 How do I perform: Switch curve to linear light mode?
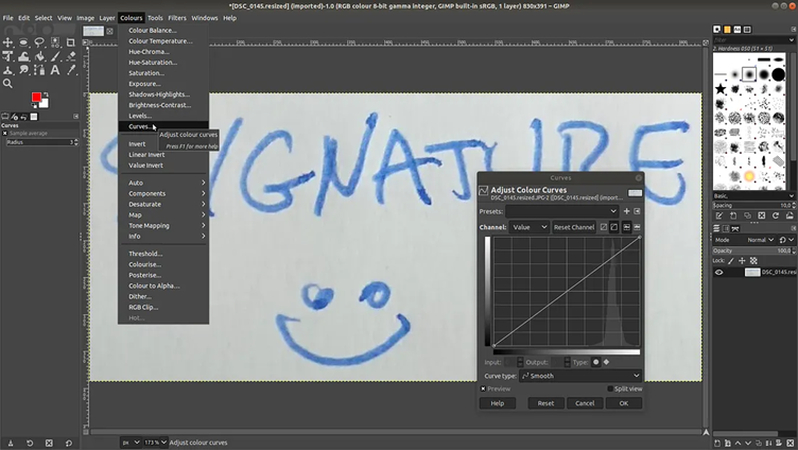[x=604, y=227]
